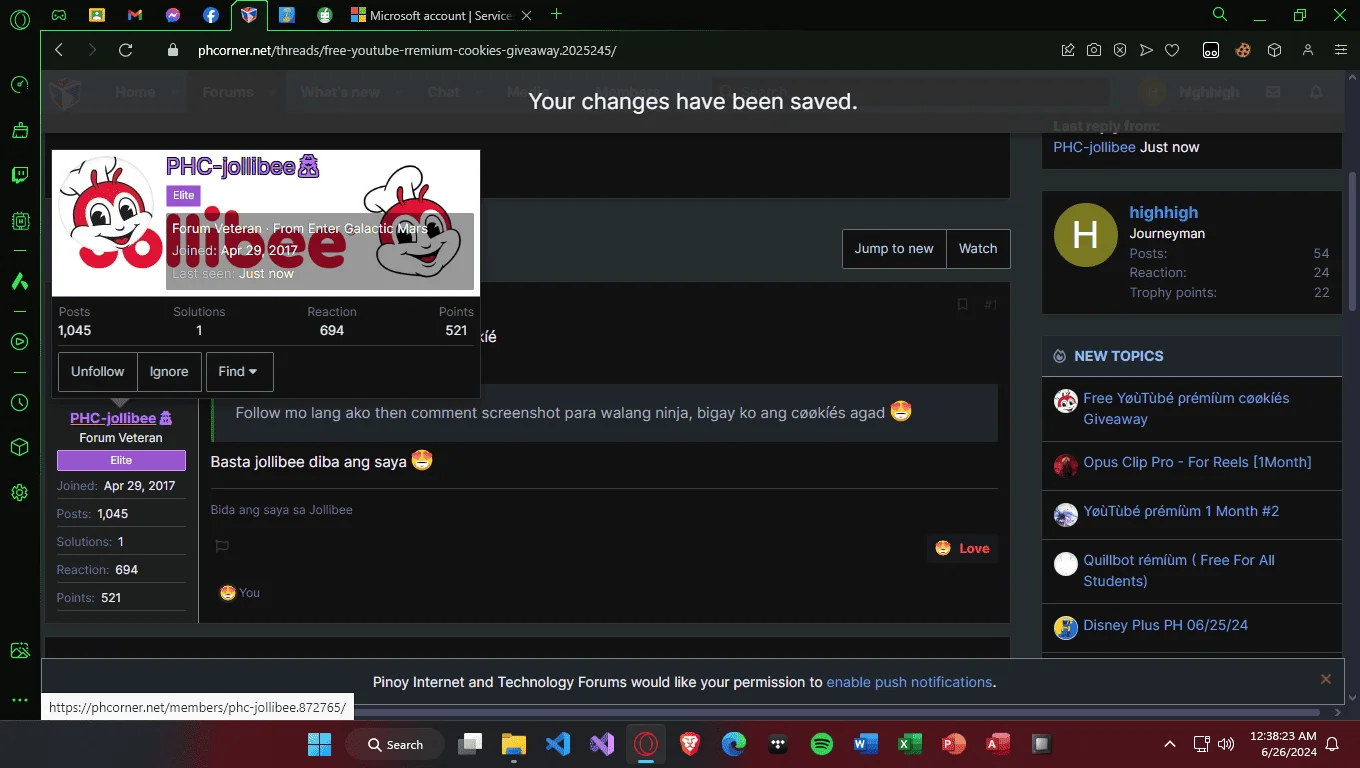Open YouTube premium 1 Month #2 topic
The height and width of the screenshot is (768, 1360).
point(1181,511)
